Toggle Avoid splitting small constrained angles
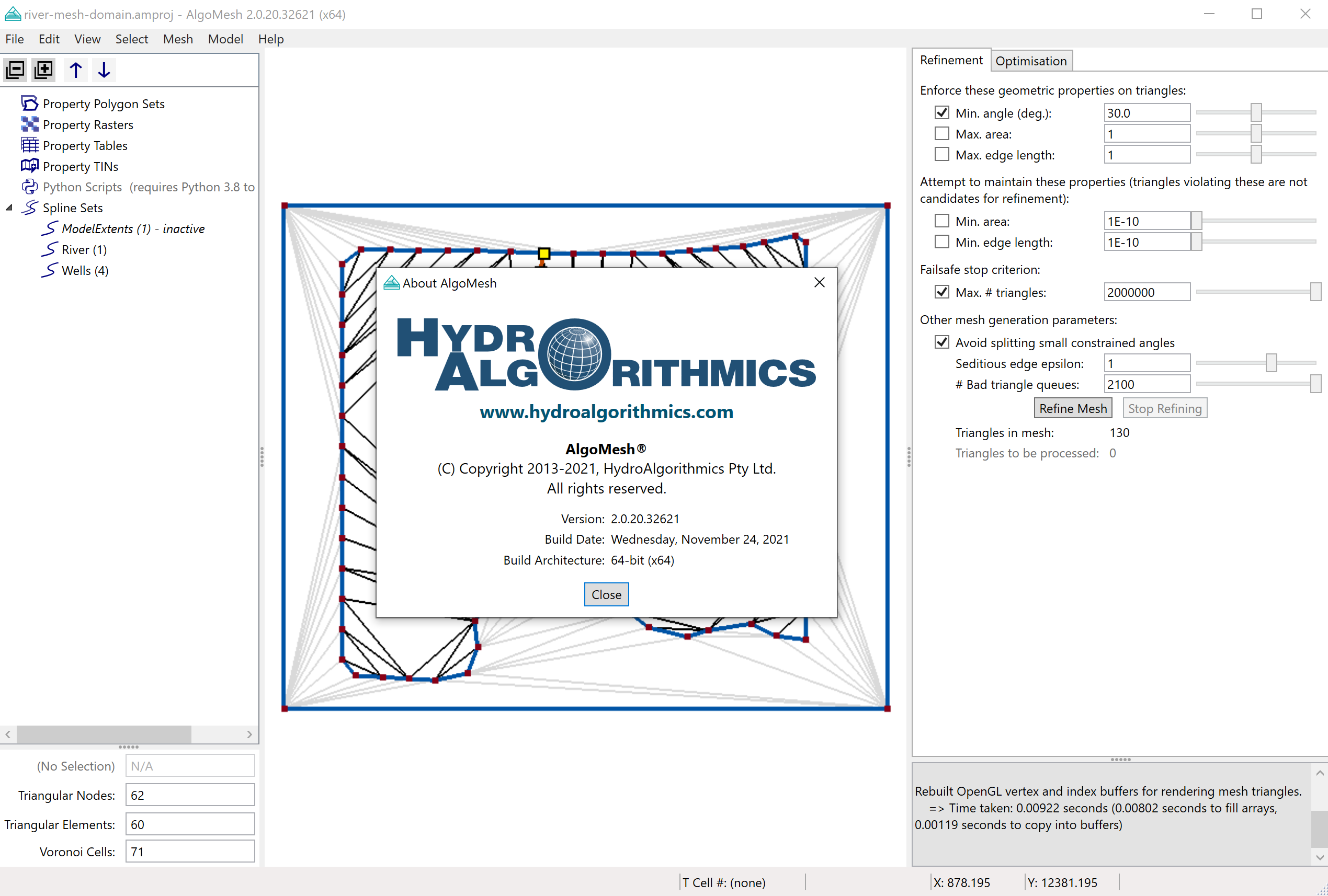Viewport: 1328px width, 896px height. tap(941, 342)
